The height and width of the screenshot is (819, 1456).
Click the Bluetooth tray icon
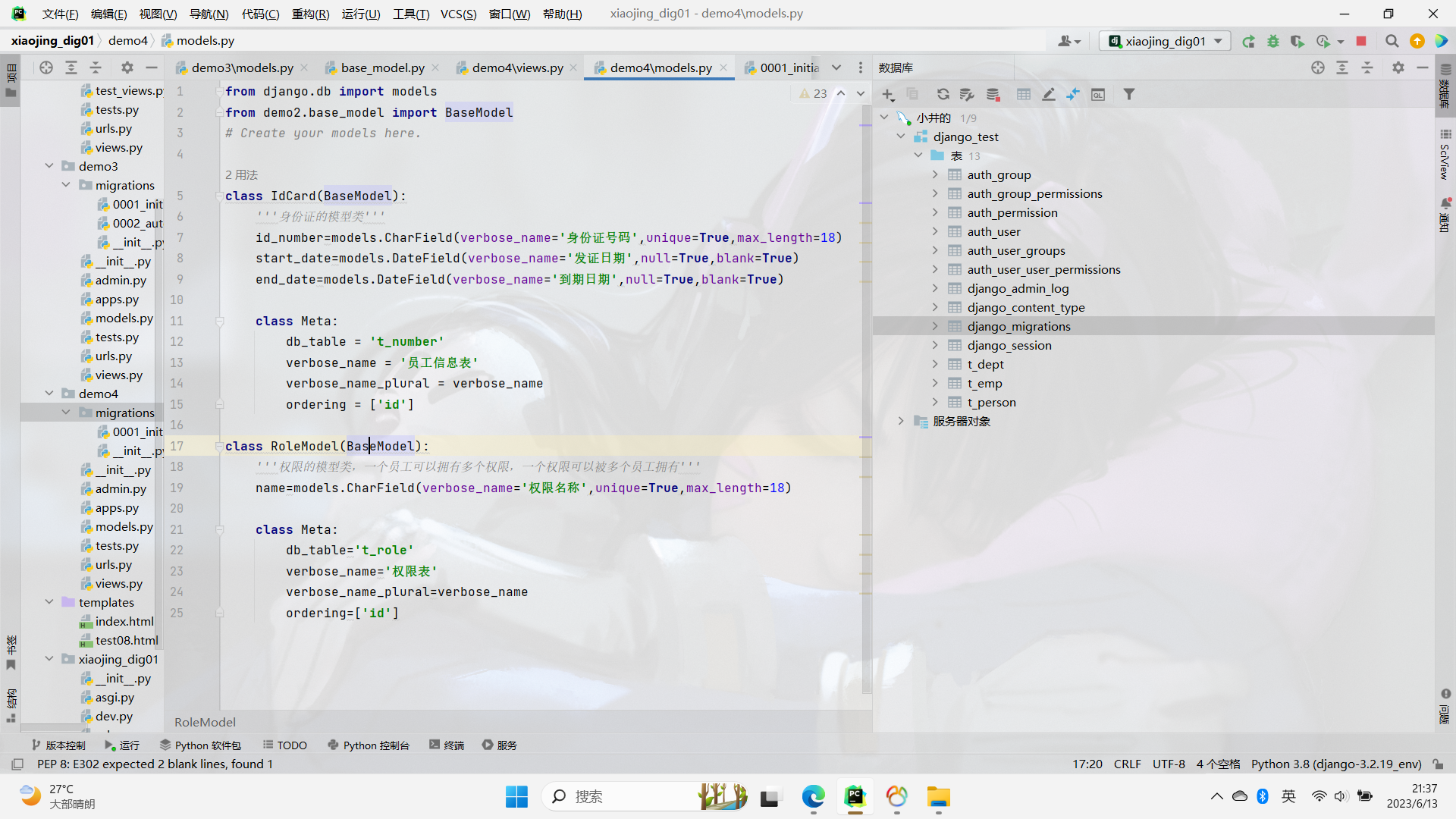[x=1263, y=796]
